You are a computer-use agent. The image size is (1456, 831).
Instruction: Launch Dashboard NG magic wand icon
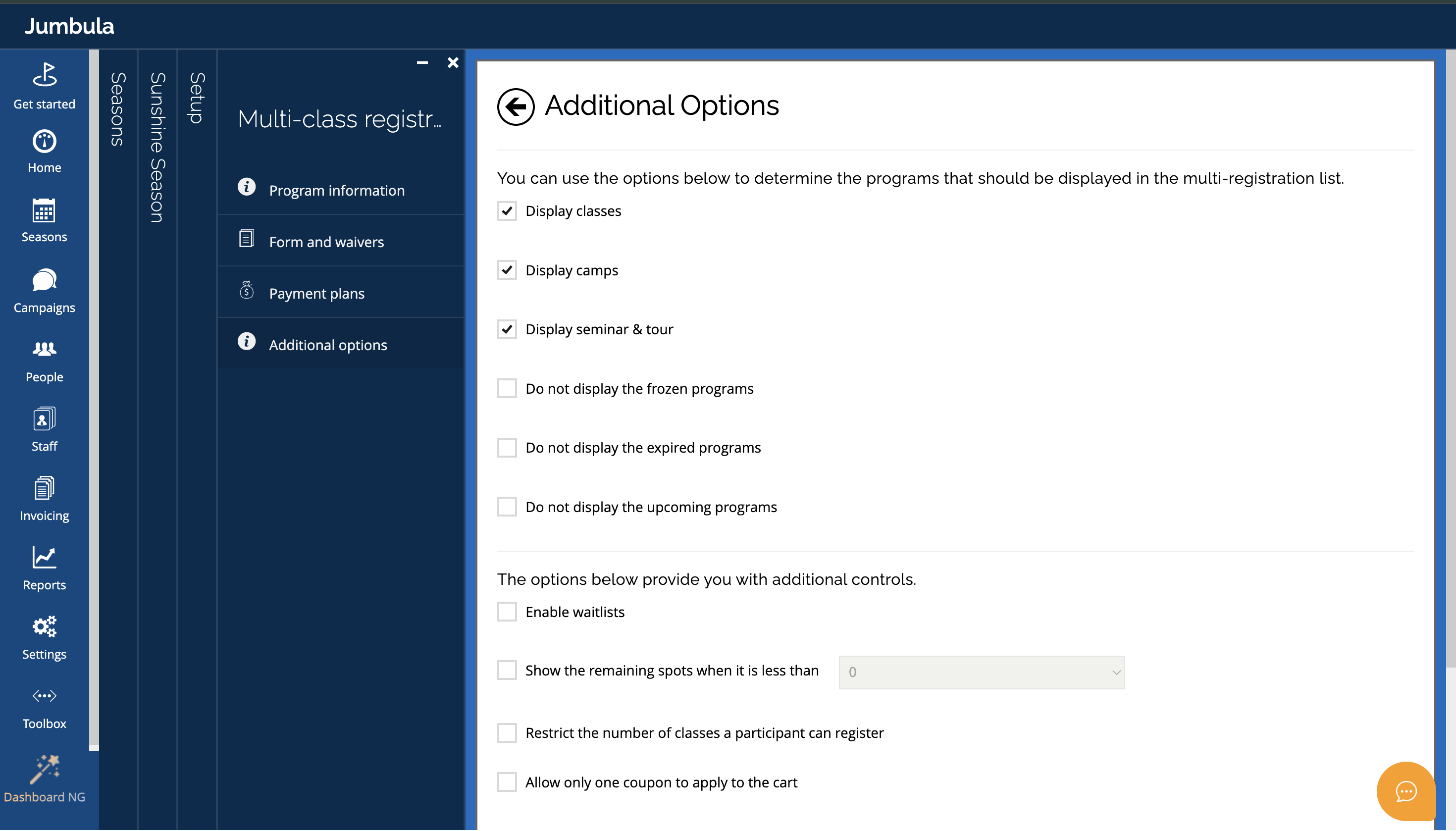(x=44, y=769)
